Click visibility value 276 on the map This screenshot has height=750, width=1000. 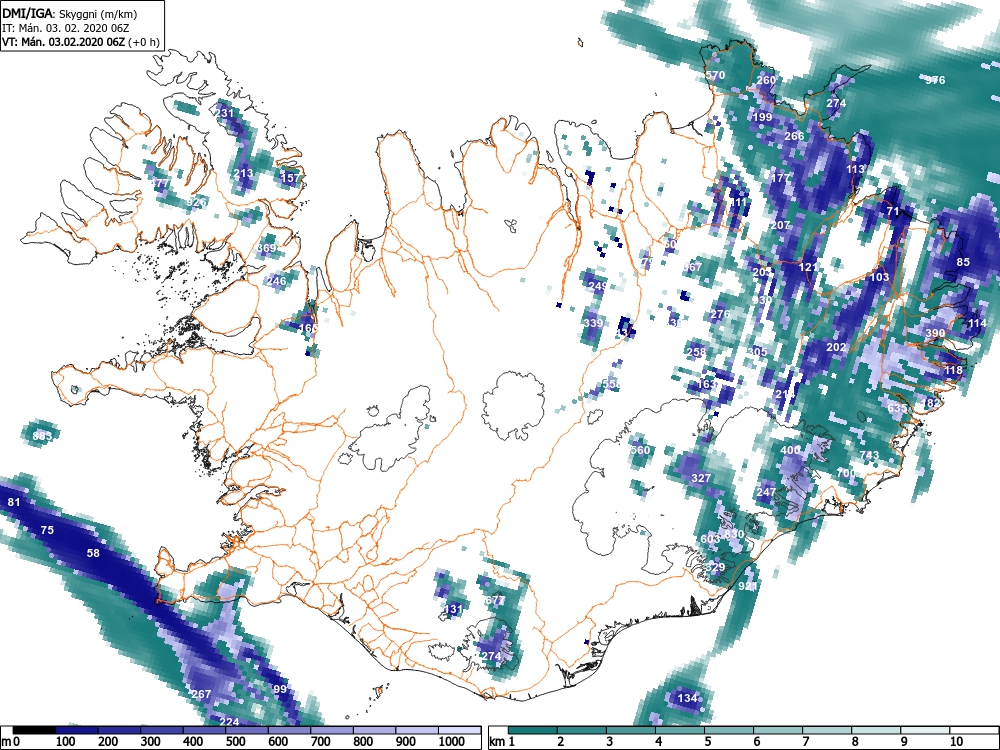coord(719,314)
